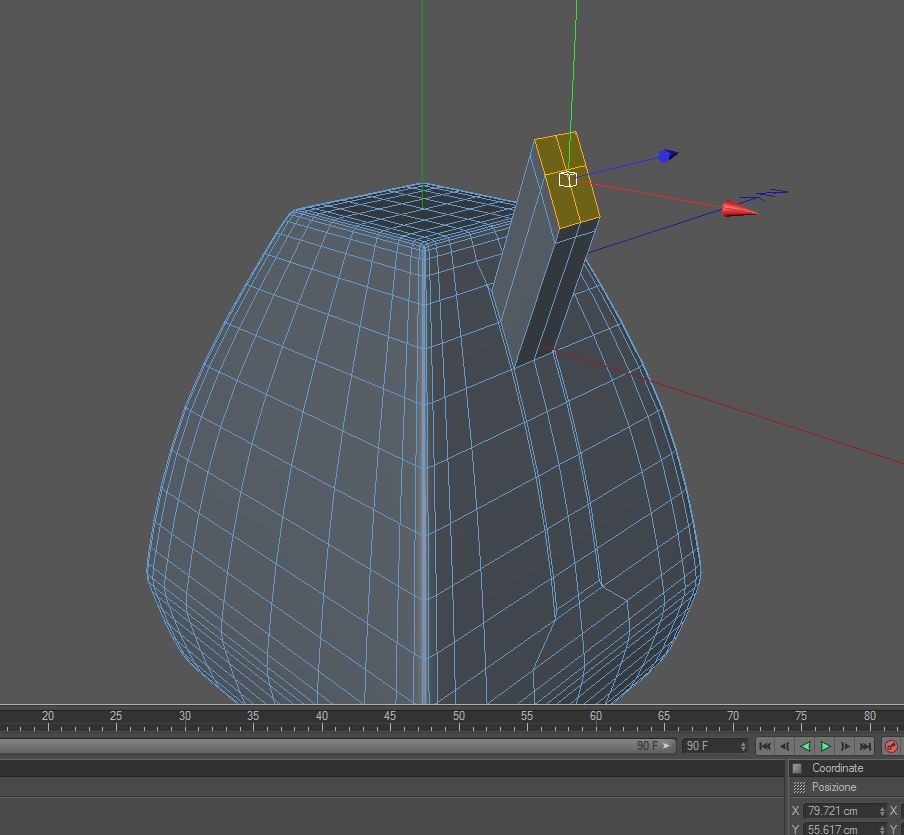904x835 pixels.
Task: Click the Y position field 55.617 cm
Action: pyautogui.click(x=845, y=829)
